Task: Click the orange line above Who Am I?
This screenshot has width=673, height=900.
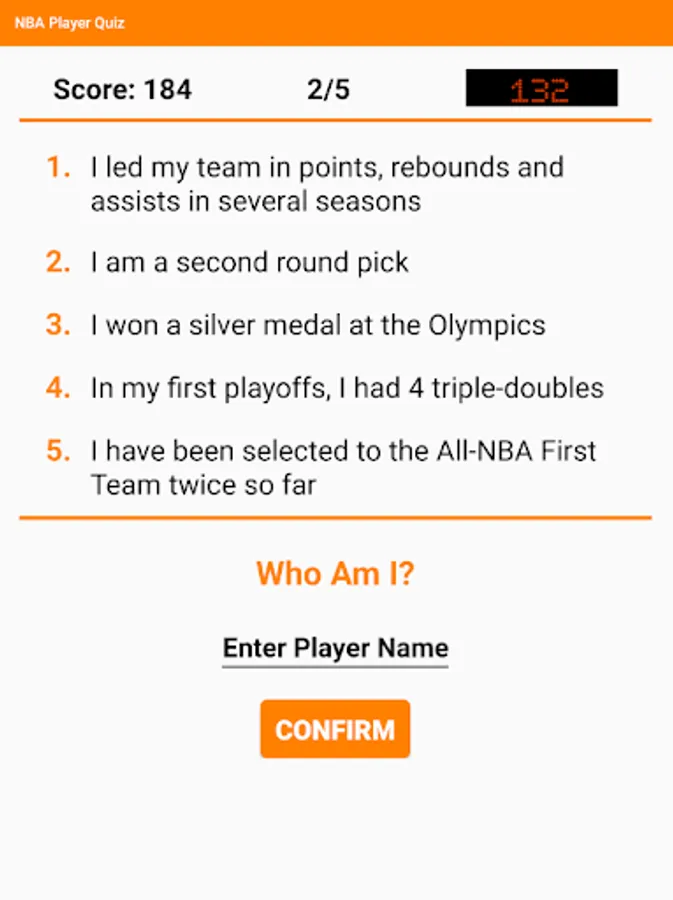Action: [x=335, y=518]
